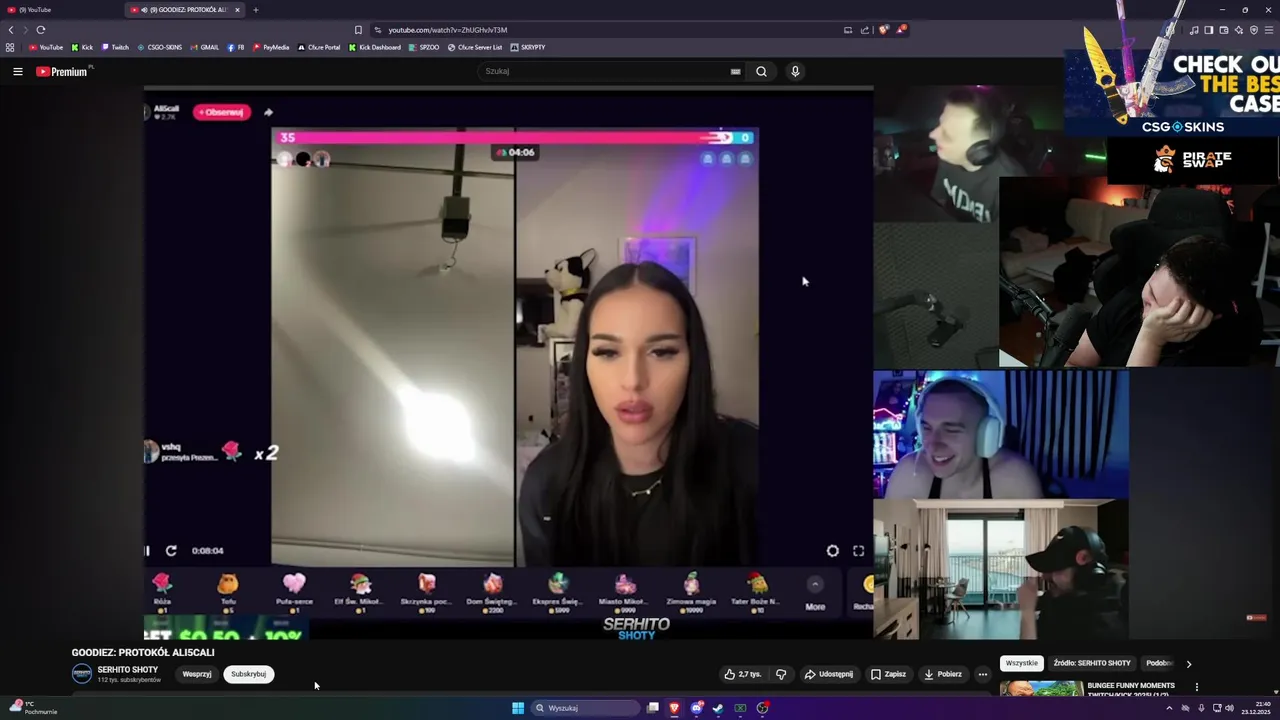The height and width of the screenshot is (720, 1280).
Task: Open the bookmarks apps grid icon
Action: click(x=10, y=47)
